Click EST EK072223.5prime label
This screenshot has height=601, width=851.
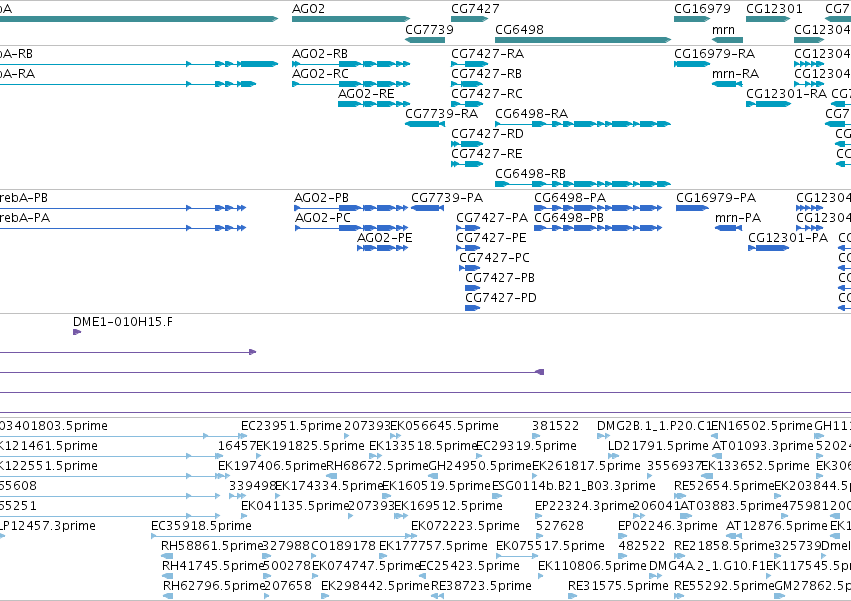465,526
